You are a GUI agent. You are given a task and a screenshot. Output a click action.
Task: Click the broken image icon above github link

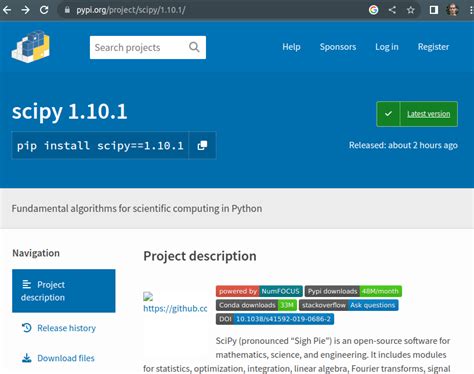point(148,296)
